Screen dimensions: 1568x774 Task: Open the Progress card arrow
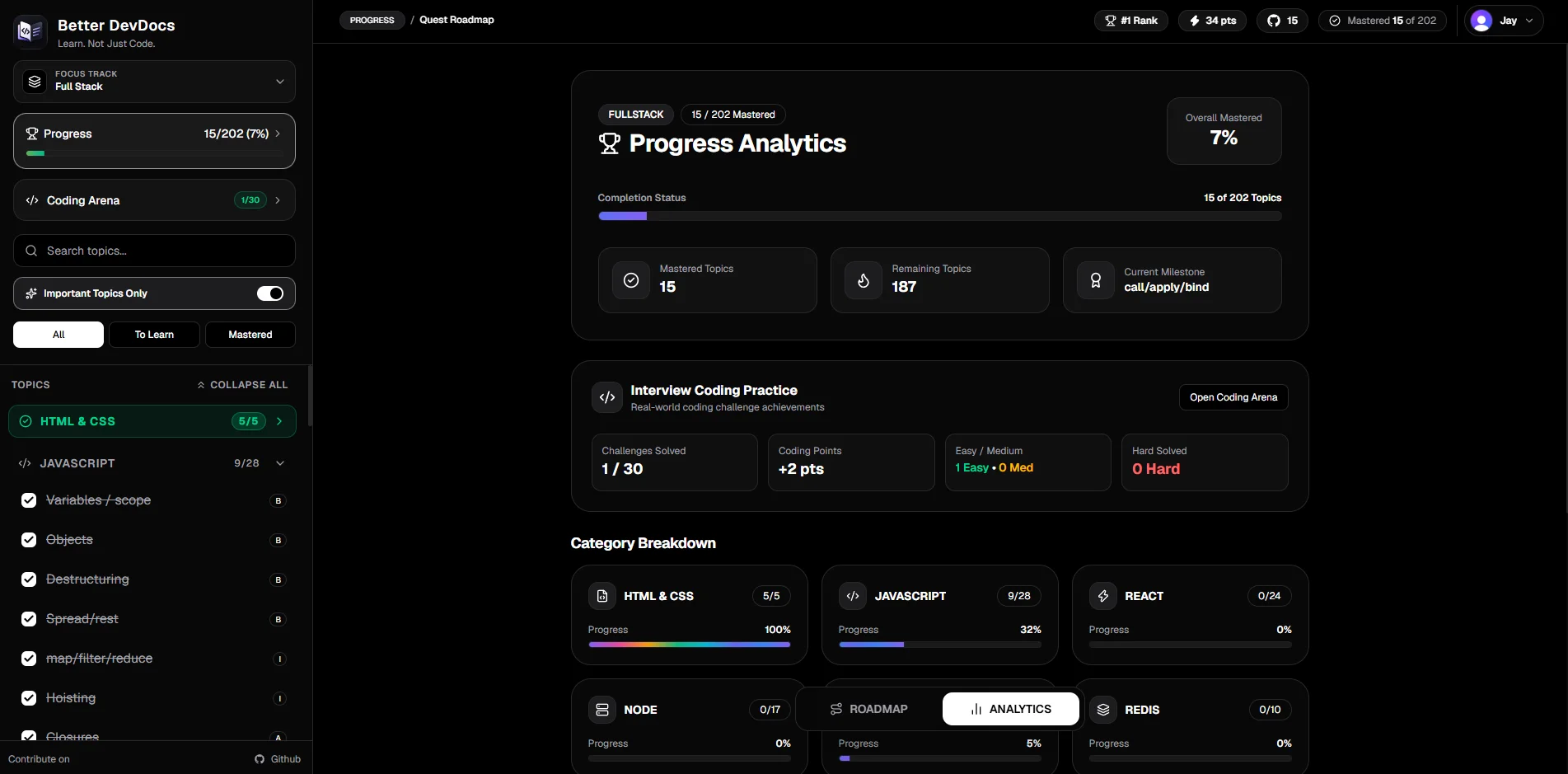point(278,134)
